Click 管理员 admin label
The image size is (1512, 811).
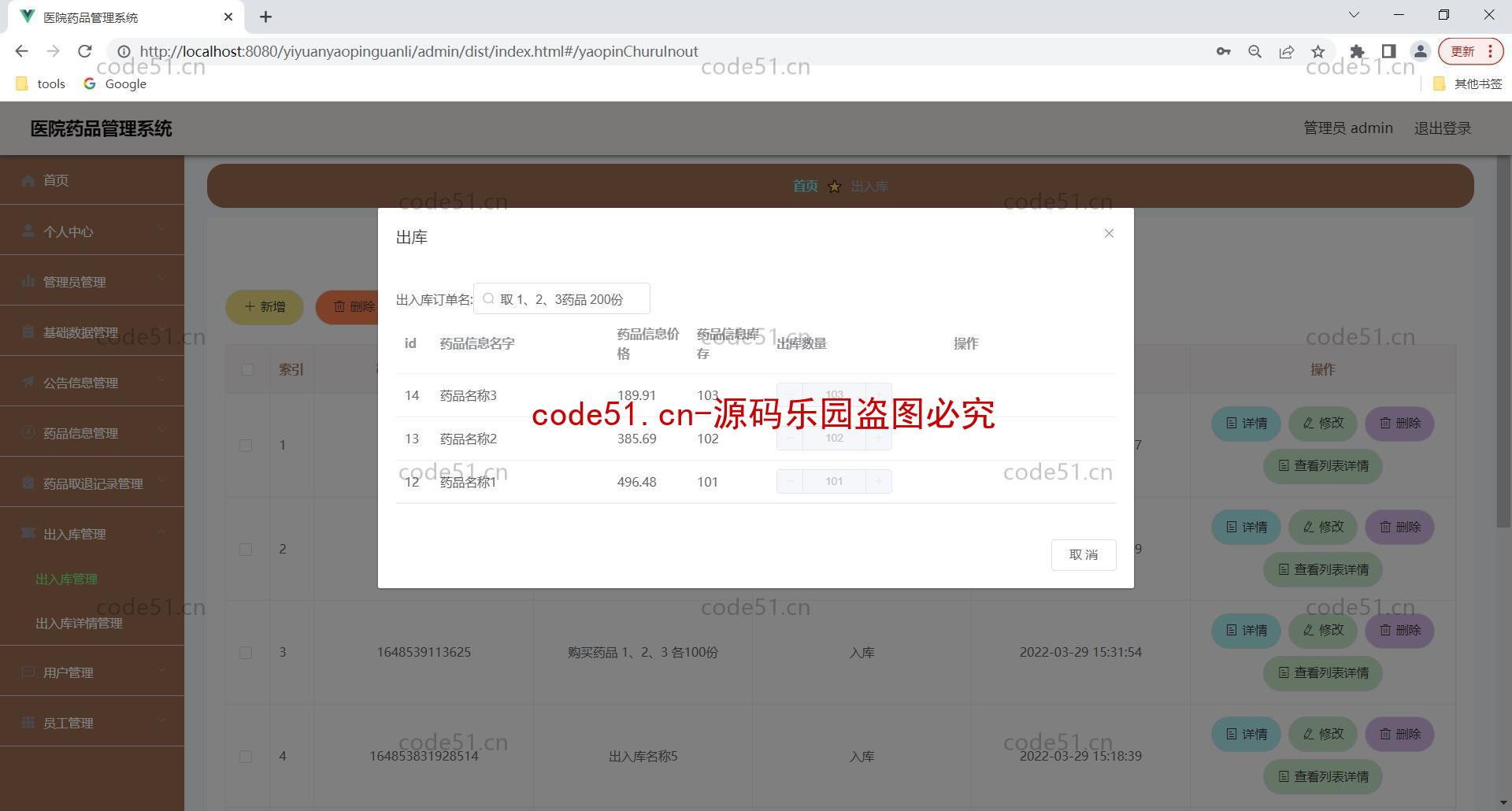point(1347,128)
